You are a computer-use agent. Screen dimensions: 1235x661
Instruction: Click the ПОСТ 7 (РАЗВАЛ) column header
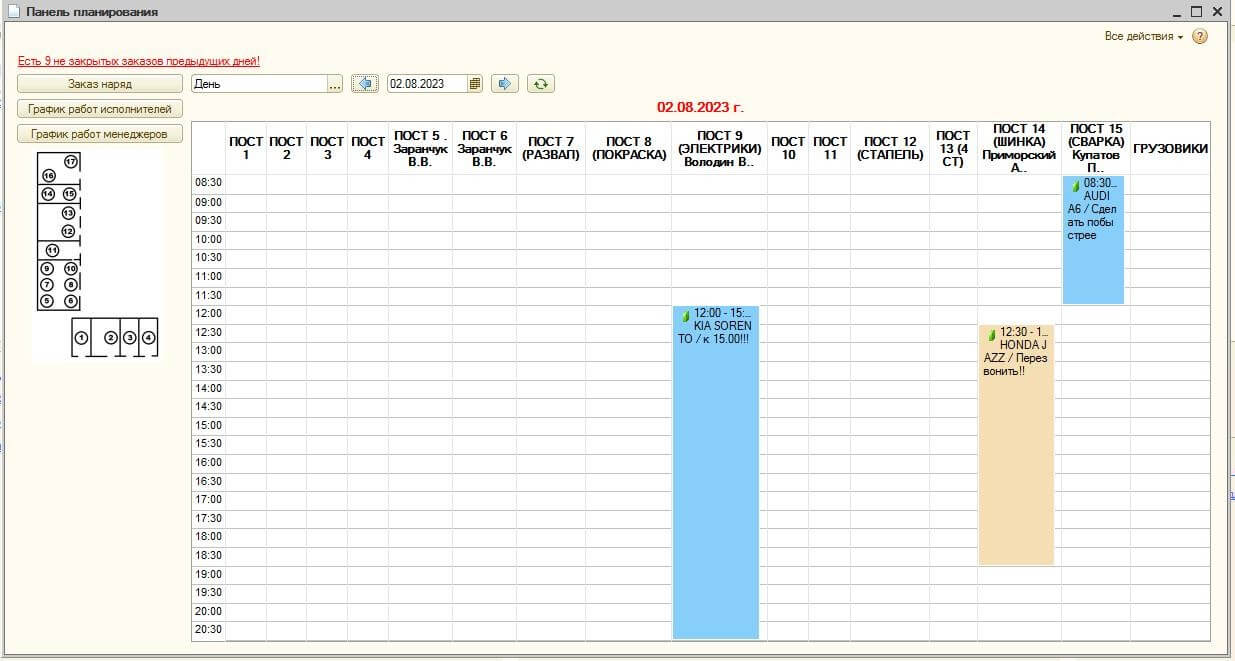pos(551,148)
